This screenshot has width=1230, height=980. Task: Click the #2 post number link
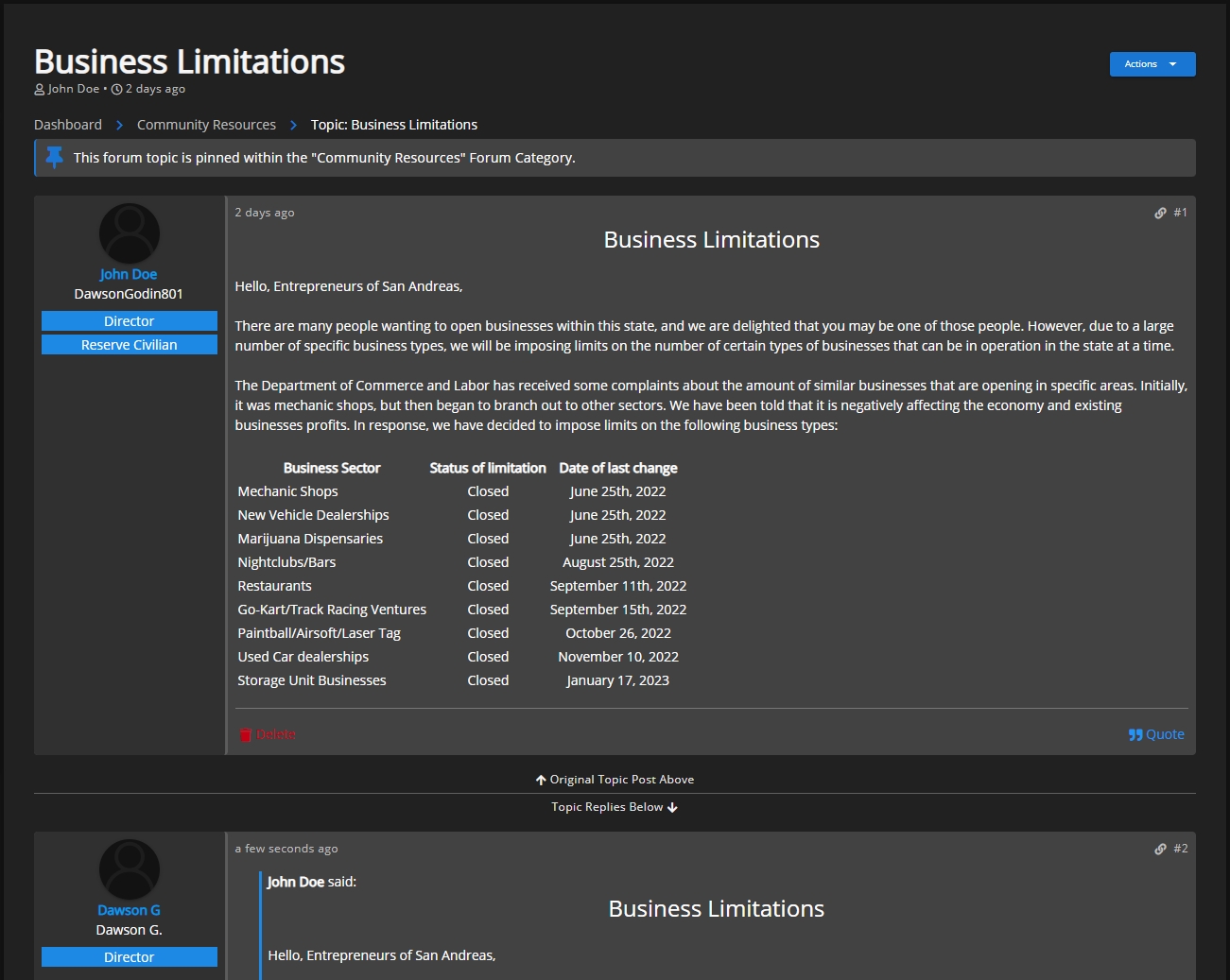coord(1180,849)
